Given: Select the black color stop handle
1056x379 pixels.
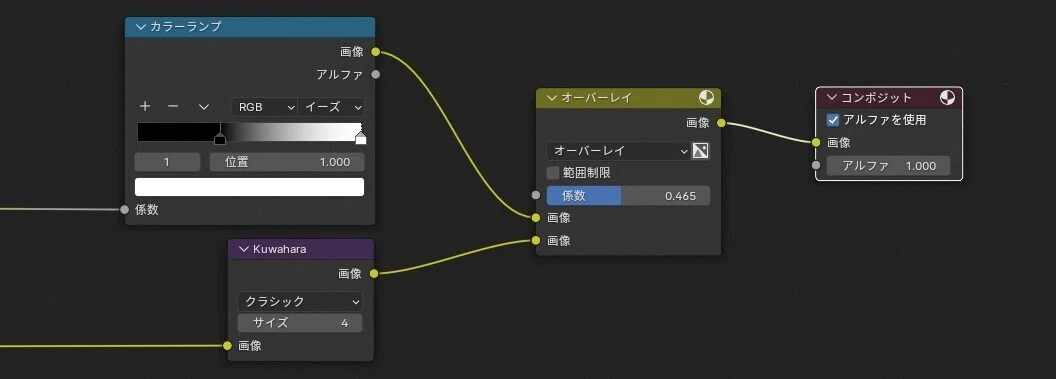Looking at the screenshot, I should click(220, 139).
